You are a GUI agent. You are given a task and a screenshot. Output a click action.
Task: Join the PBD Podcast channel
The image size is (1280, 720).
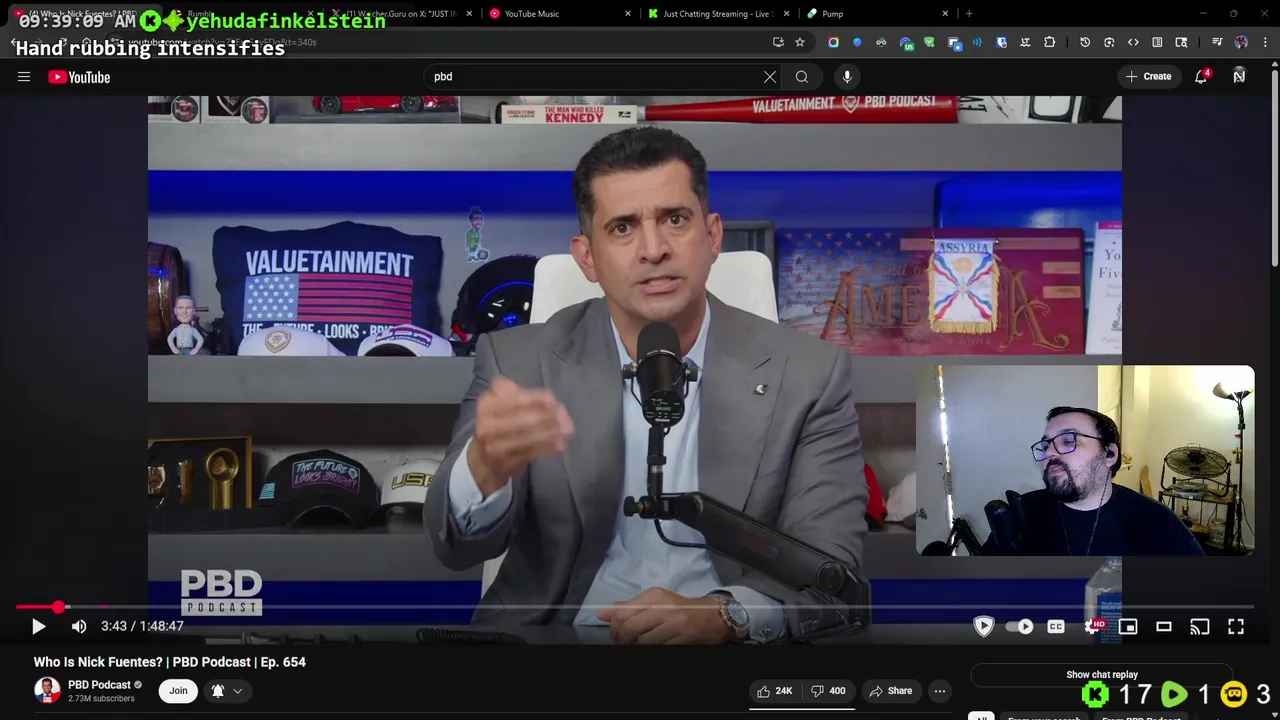click(x=178, y=690)
